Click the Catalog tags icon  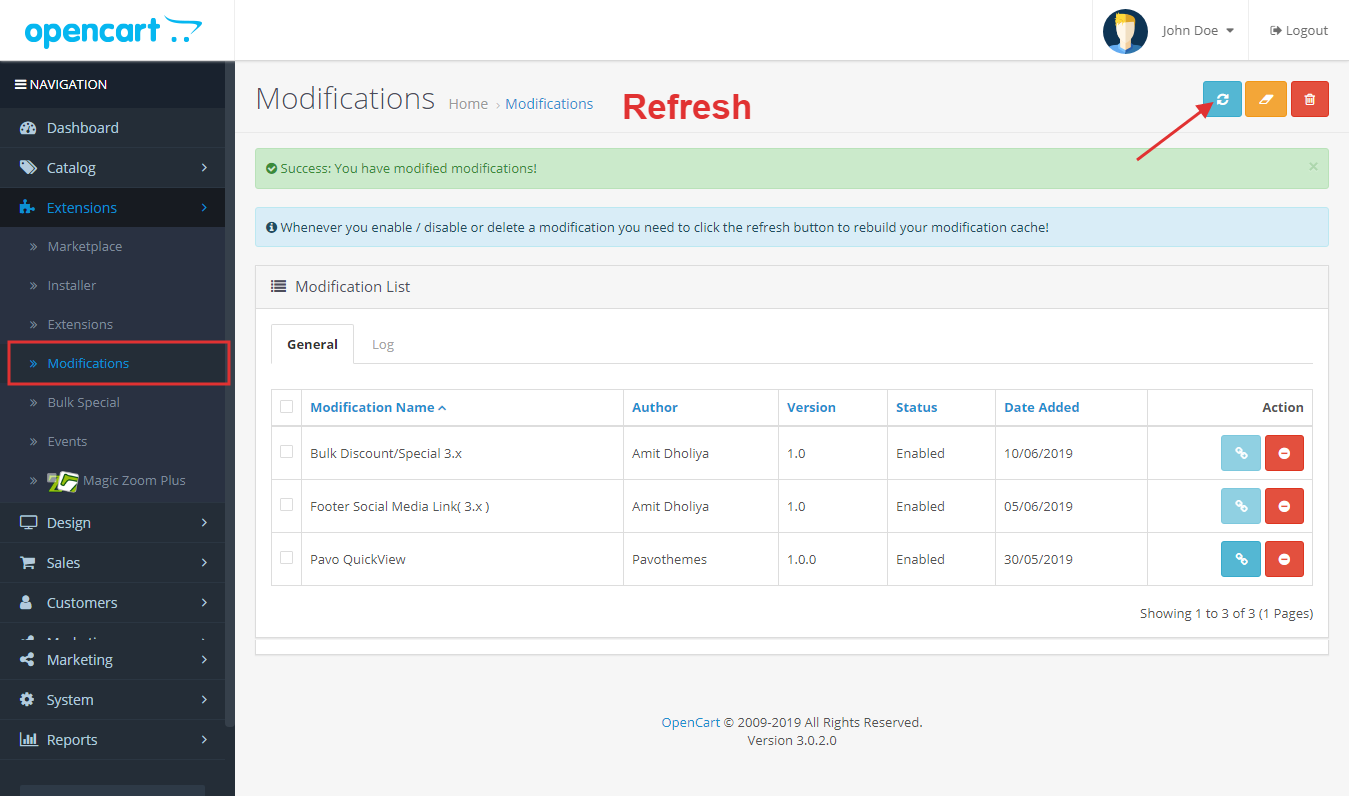point(28,168)
